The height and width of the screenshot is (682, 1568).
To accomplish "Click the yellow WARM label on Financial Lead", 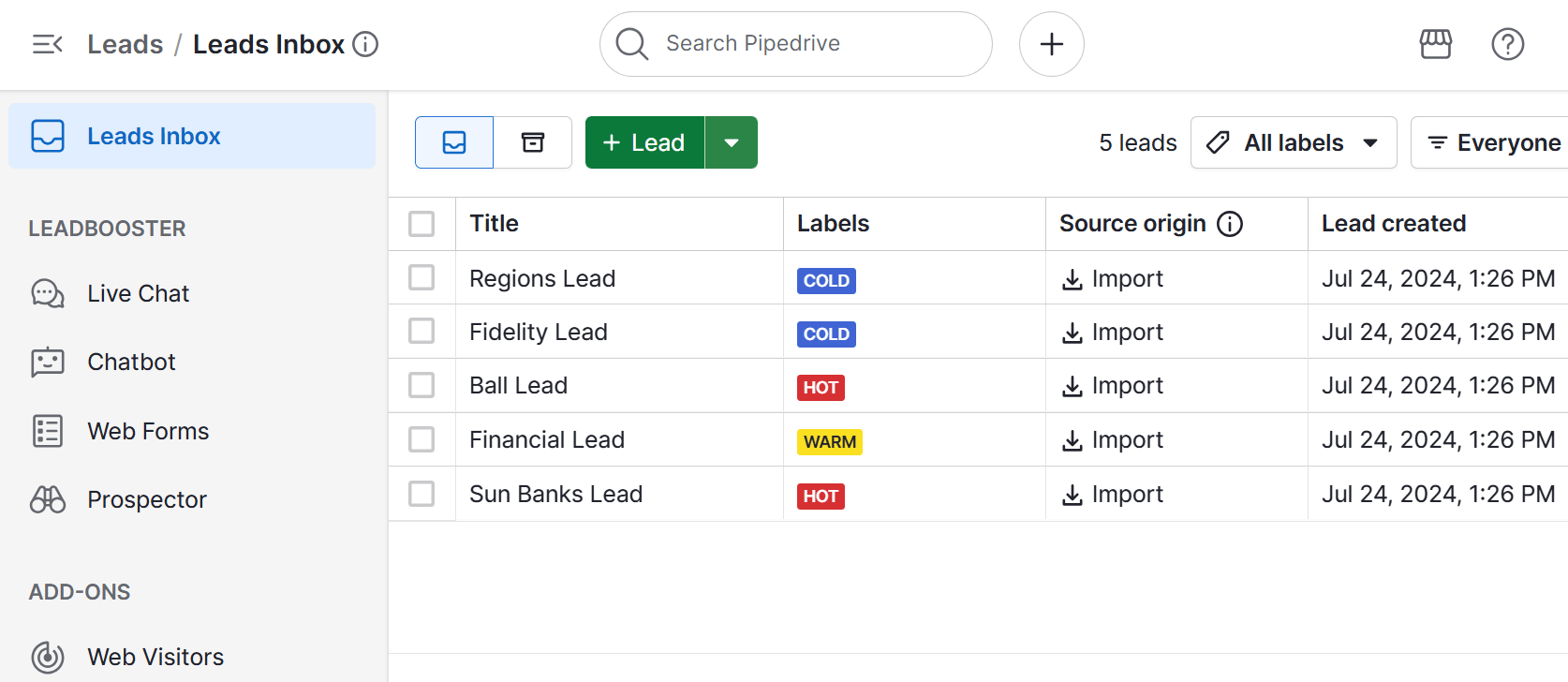I will coord(829,442).
